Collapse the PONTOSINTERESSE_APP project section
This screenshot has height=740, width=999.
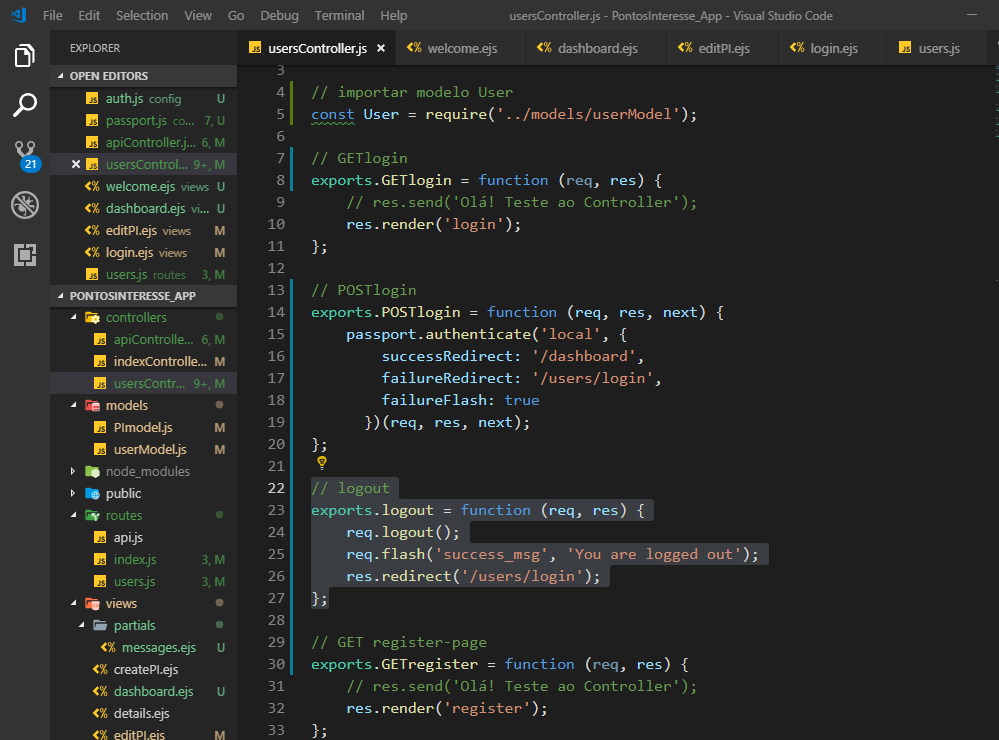[132, 296]
